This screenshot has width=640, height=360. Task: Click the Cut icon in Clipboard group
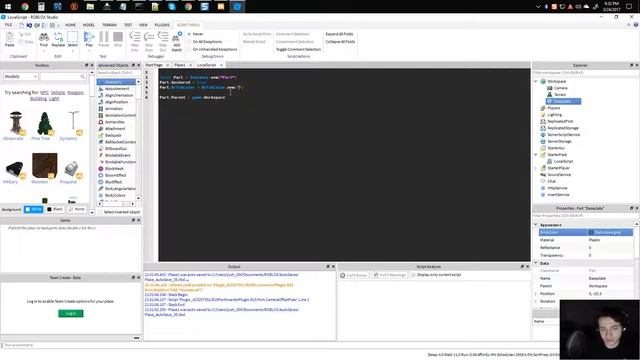[x=21, y=34]
